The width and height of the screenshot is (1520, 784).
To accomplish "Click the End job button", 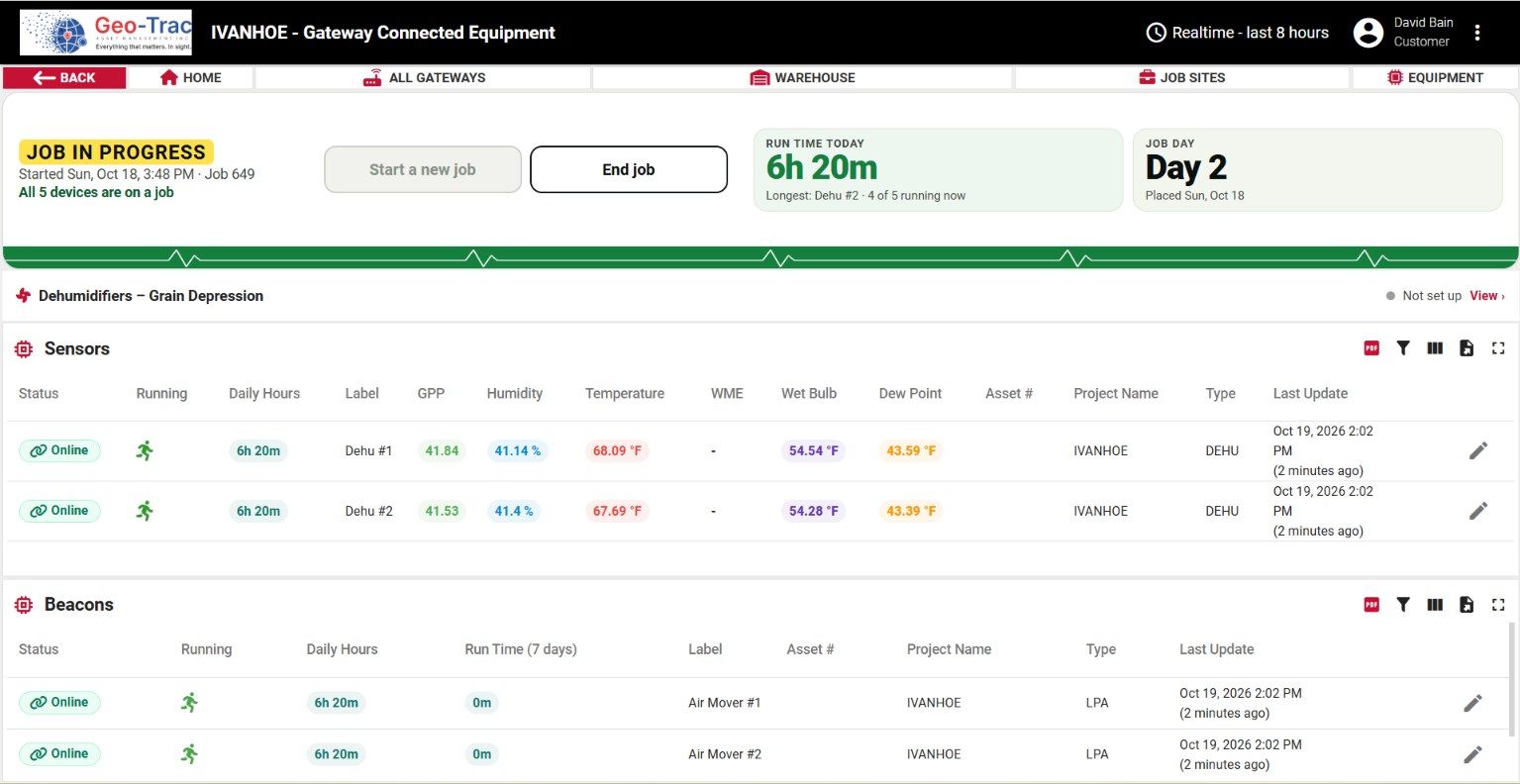I will 629,169.
